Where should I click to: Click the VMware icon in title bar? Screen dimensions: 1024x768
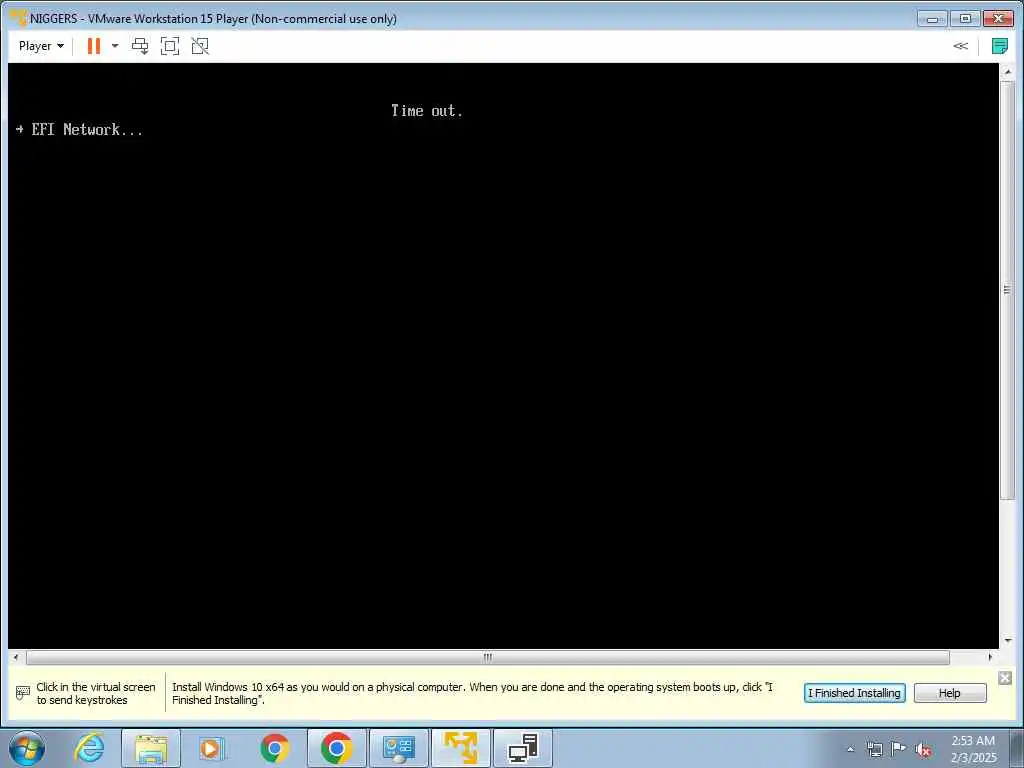[18, 18]
